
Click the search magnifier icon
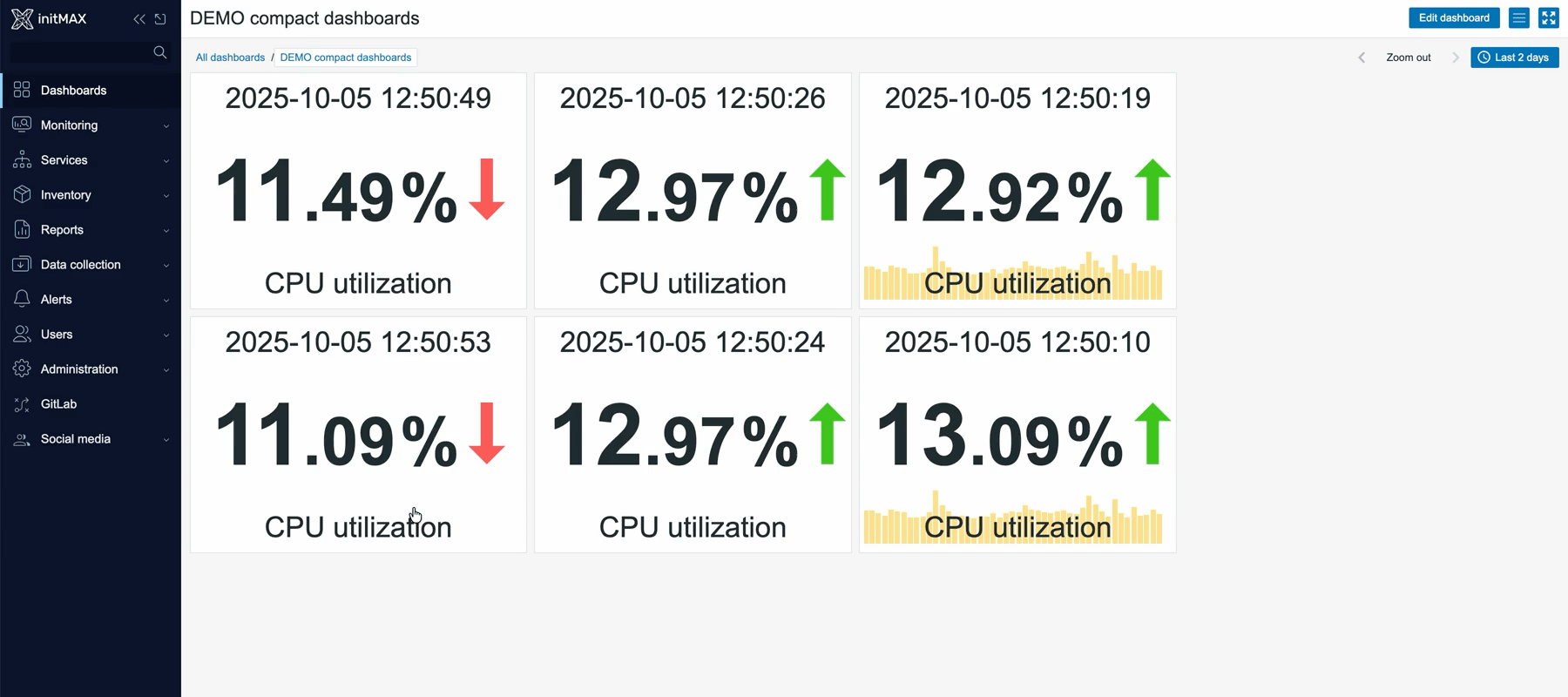[159, 52]
